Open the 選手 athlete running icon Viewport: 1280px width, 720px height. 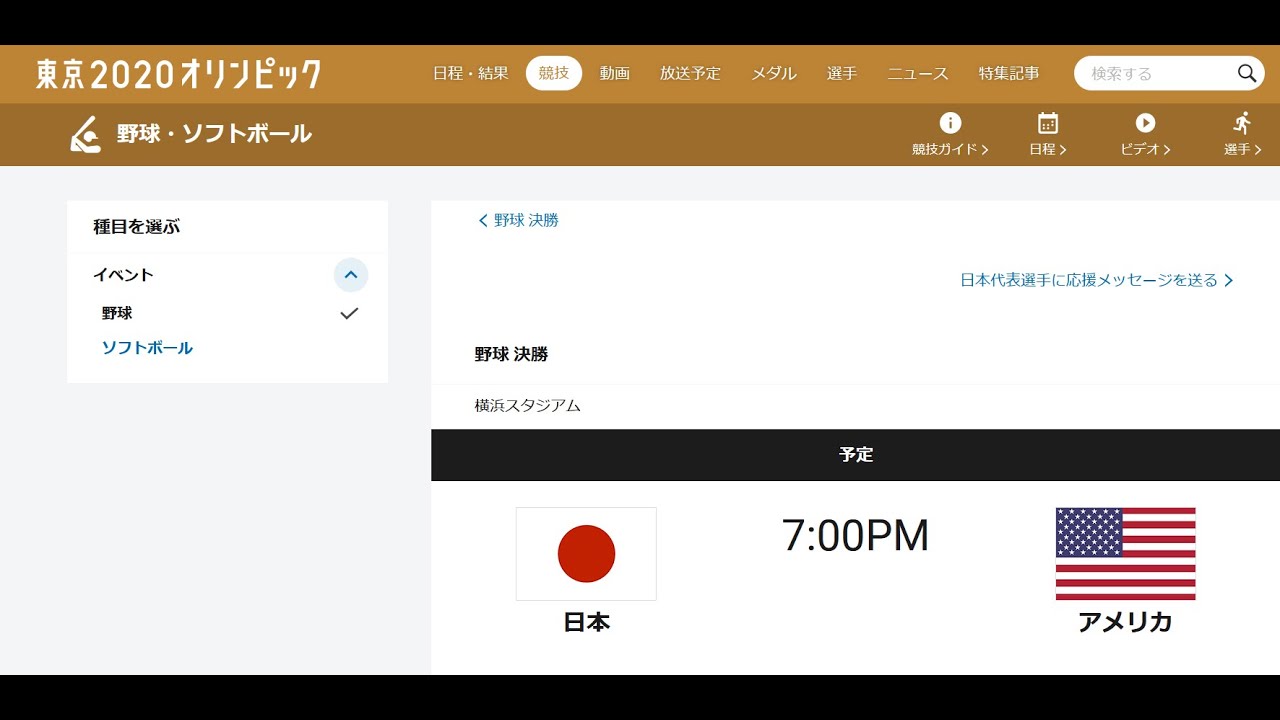[1242, 123]
